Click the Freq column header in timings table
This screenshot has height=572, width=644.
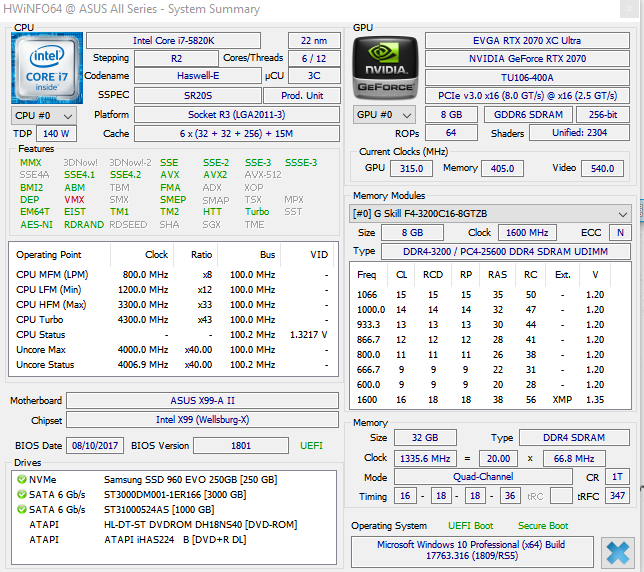pyautogui.click(x=366, y=275)
